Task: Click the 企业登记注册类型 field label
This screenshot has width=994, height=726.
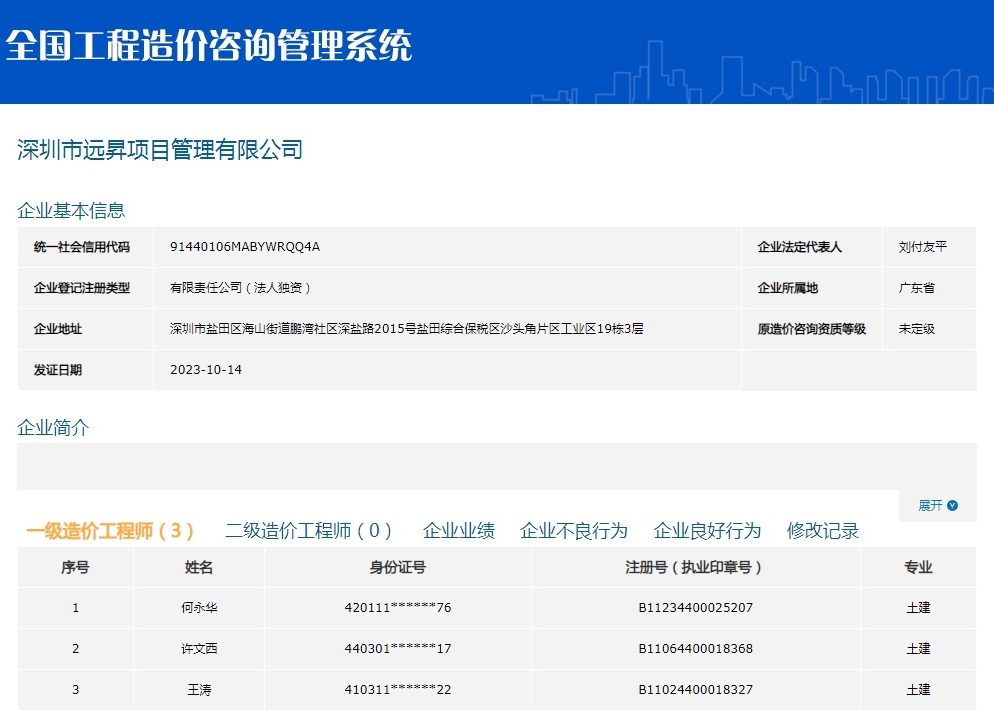Action: (x=82, y=288)
